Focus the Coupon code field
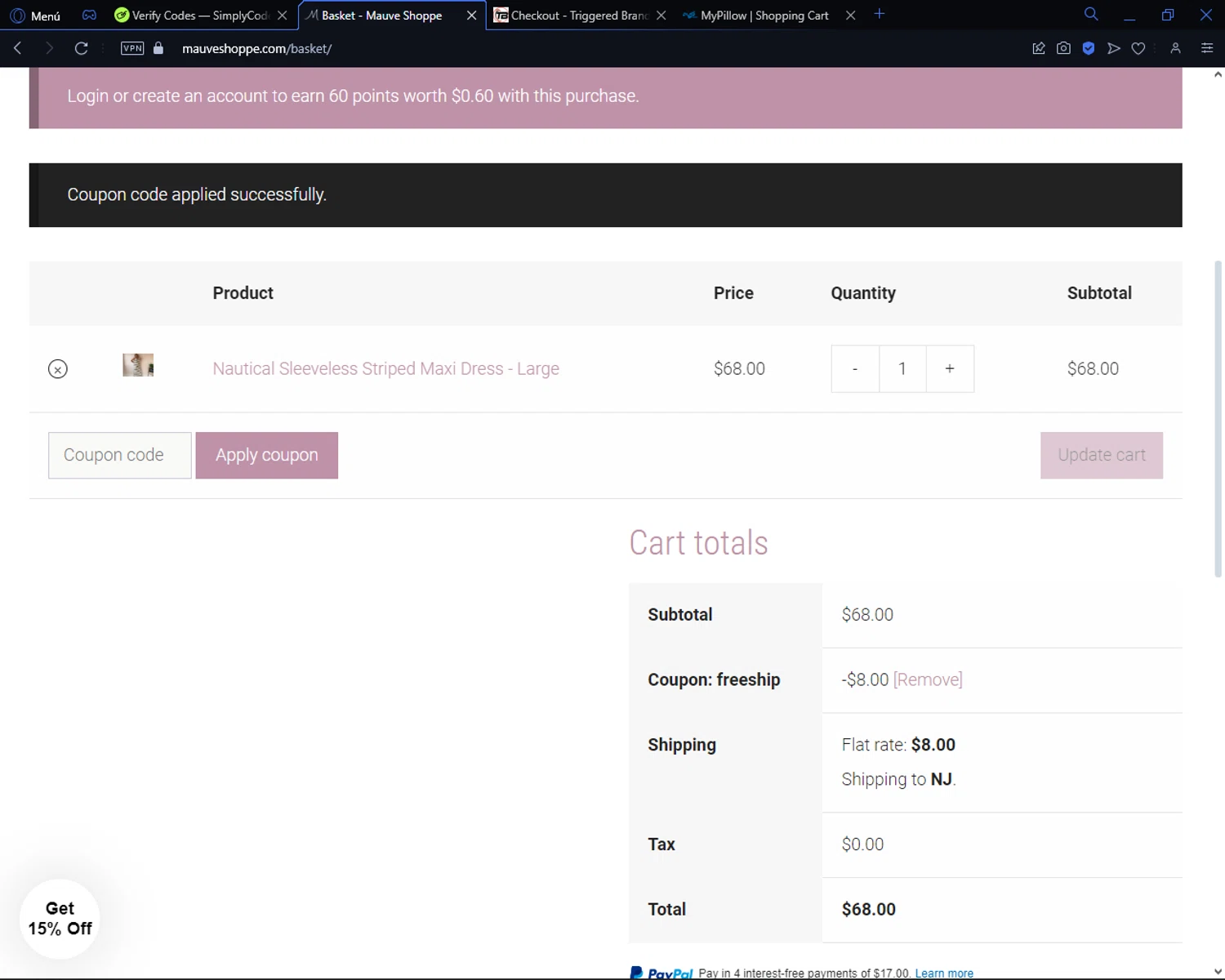This screenshot has height=980, width=1225. 120,455
